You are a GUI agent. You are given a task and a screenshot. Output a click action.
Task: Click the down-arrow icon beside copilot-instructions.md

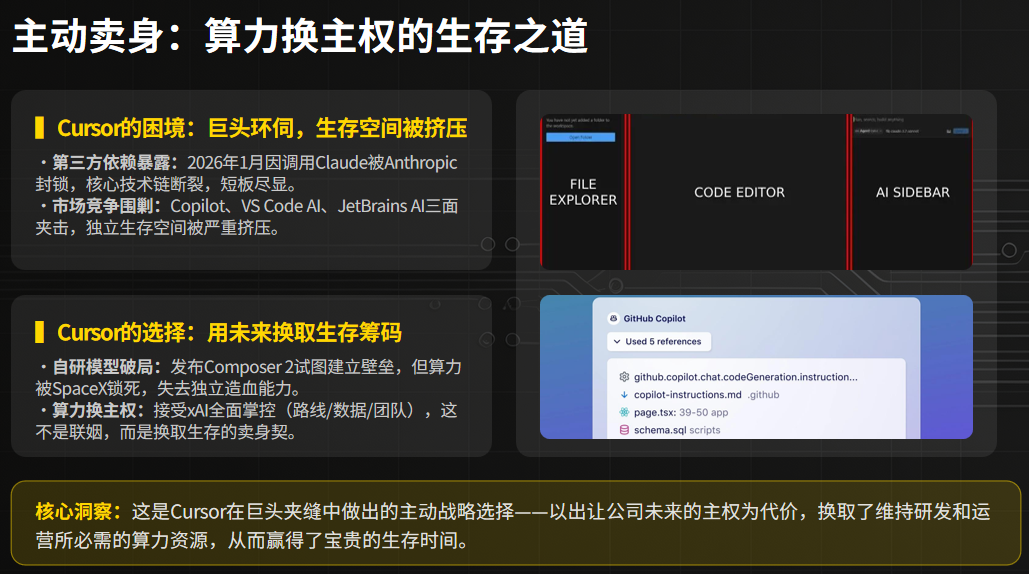624,395
